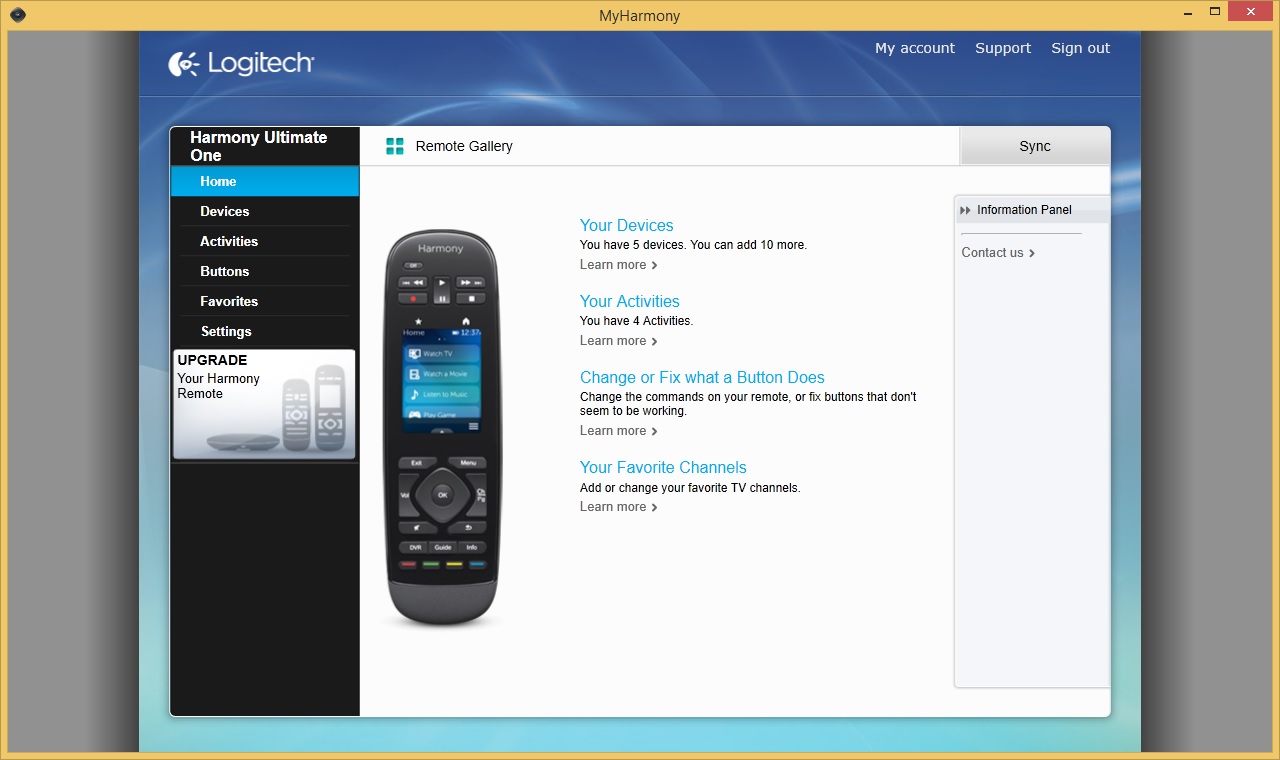This screenshot has height=760, width=1280.
Task: Close the MyHarmony window
Action: pyautogui.click(x=1251, y=12)
